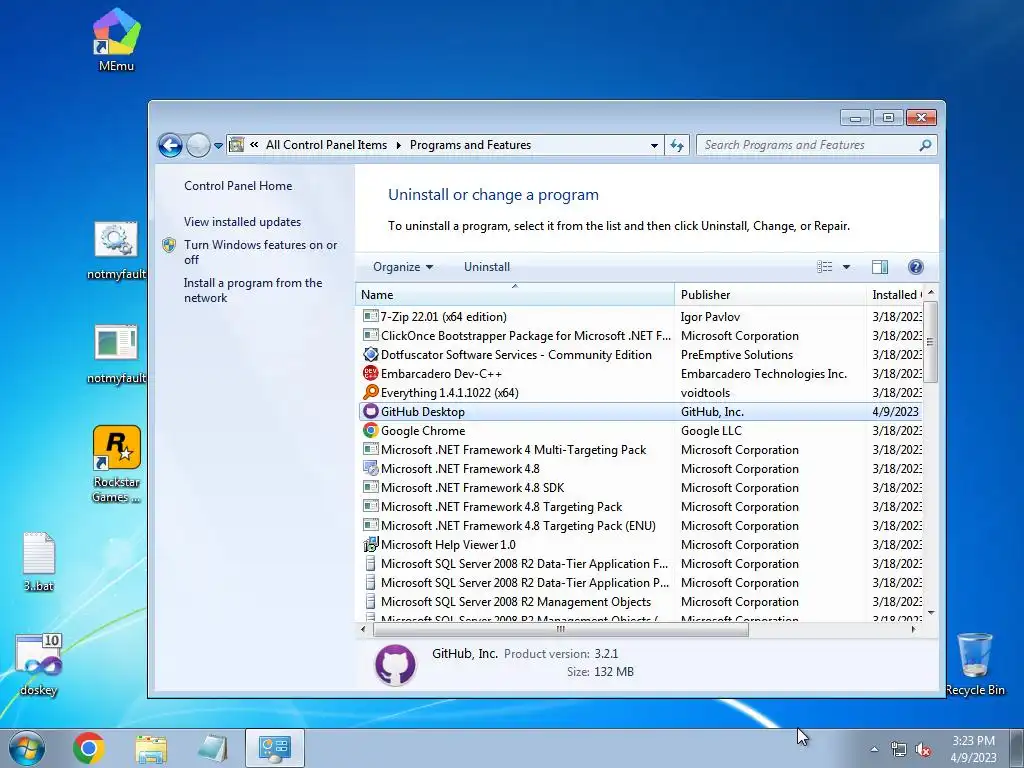Image resolution: width=1024 pixels, height=768 pixels.
Task: Click the Forward navigation button
Action: click(198, 145)
